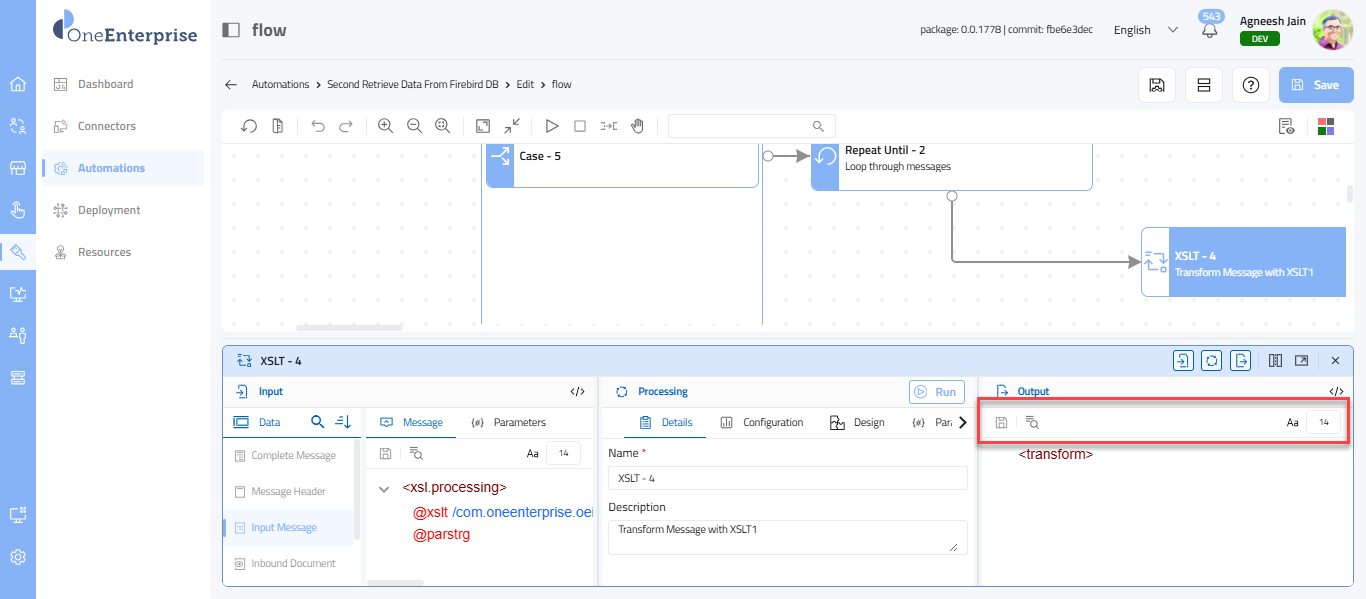
Task: Toggle Input panel code view icon
Action: tap(577, 392)
